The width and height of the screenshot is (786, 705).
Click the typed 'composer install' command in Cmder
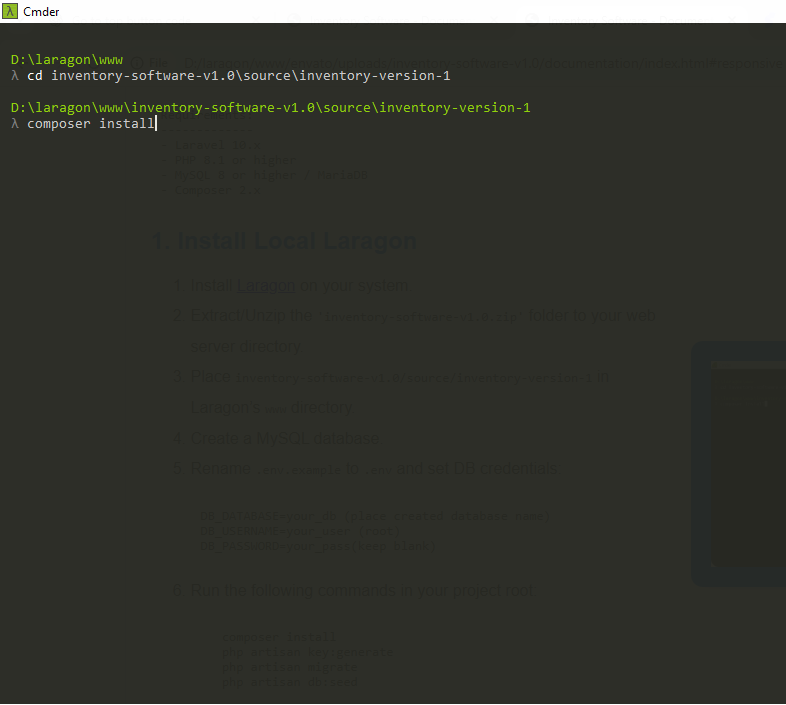[91, 124]
